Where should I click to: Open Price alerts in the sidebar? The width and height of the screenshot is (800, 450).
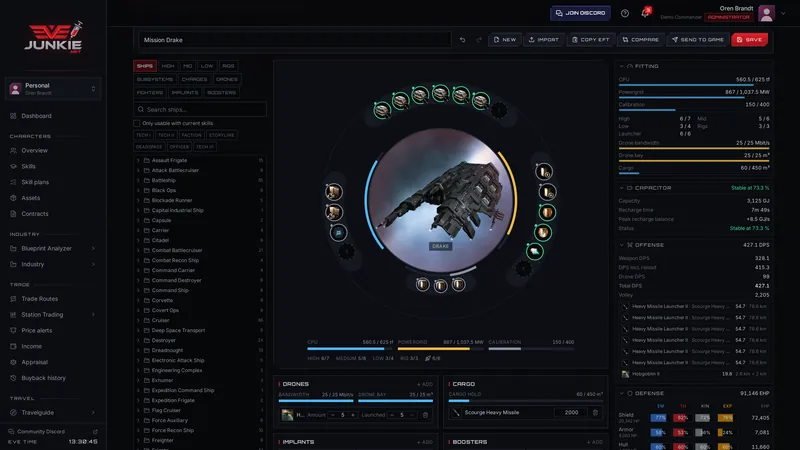pyautogui.click(x=36, y=331)
